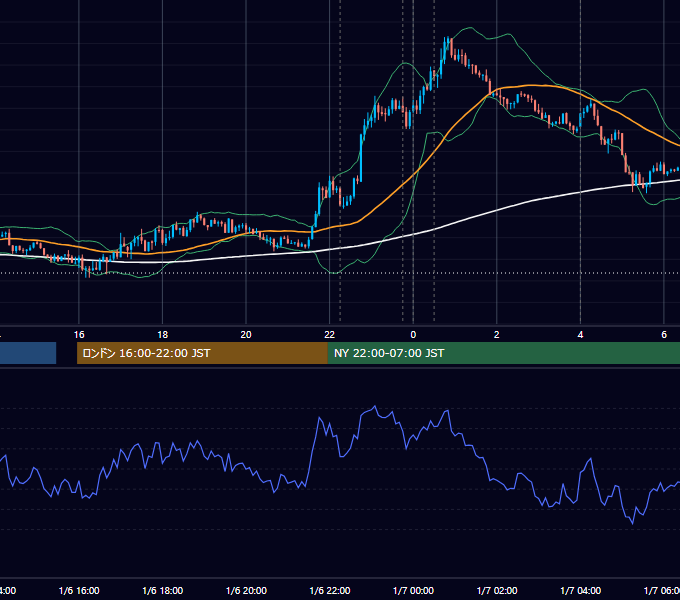Click the '2' hour label on chart axis
The image size is (680, 600).
tap(497, 335)
